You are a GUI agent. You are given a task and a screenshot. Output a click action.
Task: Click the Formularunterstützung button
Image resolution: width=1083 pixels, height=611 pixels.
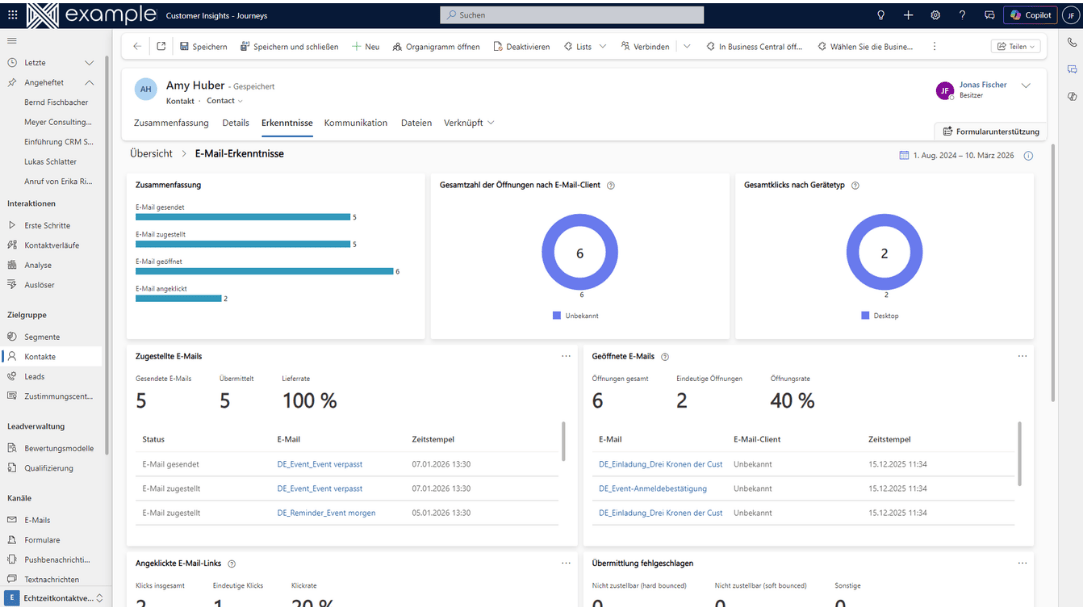click(991, 131)
